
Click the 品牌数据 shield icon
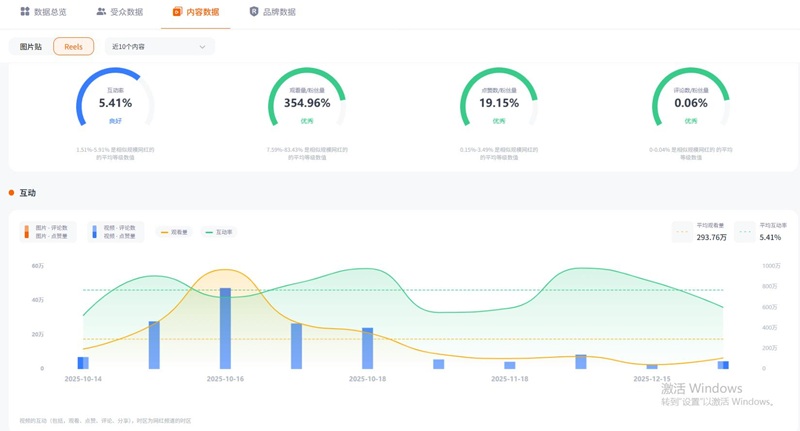[x=254, y=11]
